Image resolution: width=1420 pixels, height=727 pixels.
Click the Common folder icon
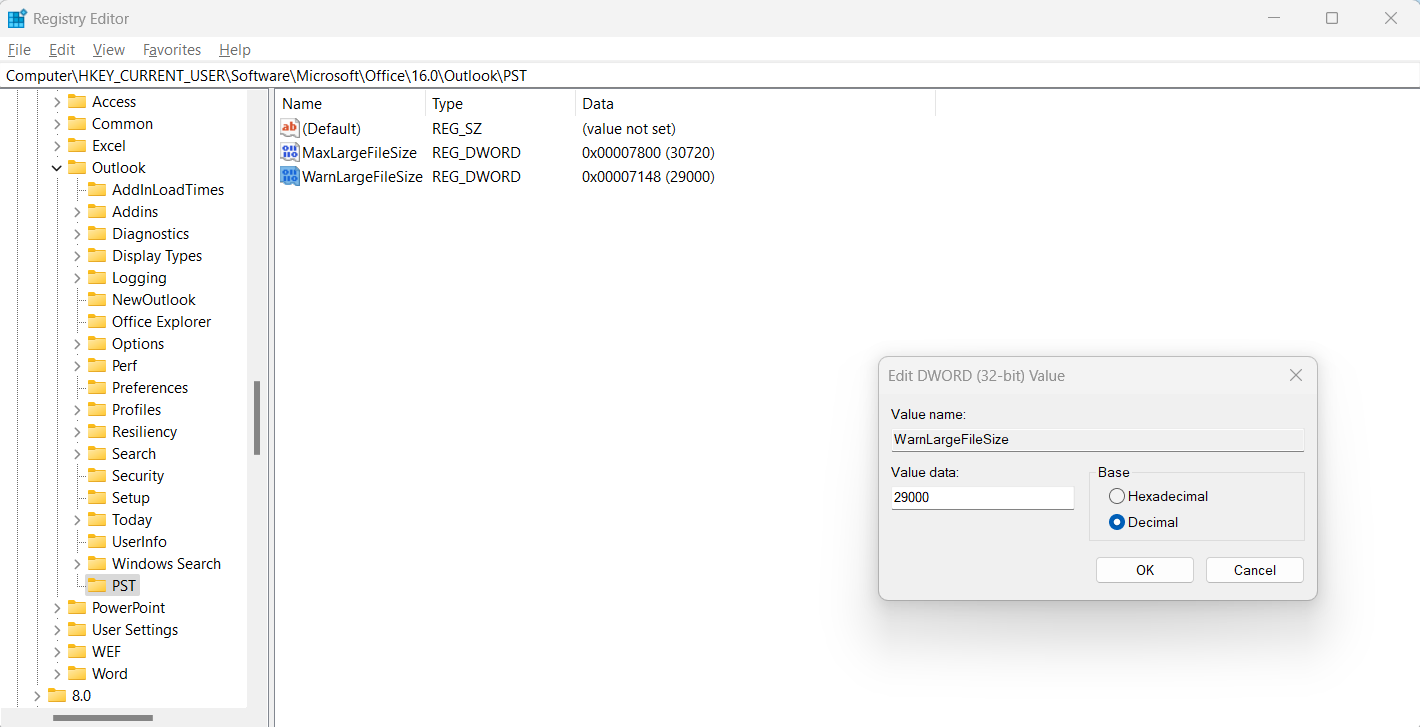77,123
